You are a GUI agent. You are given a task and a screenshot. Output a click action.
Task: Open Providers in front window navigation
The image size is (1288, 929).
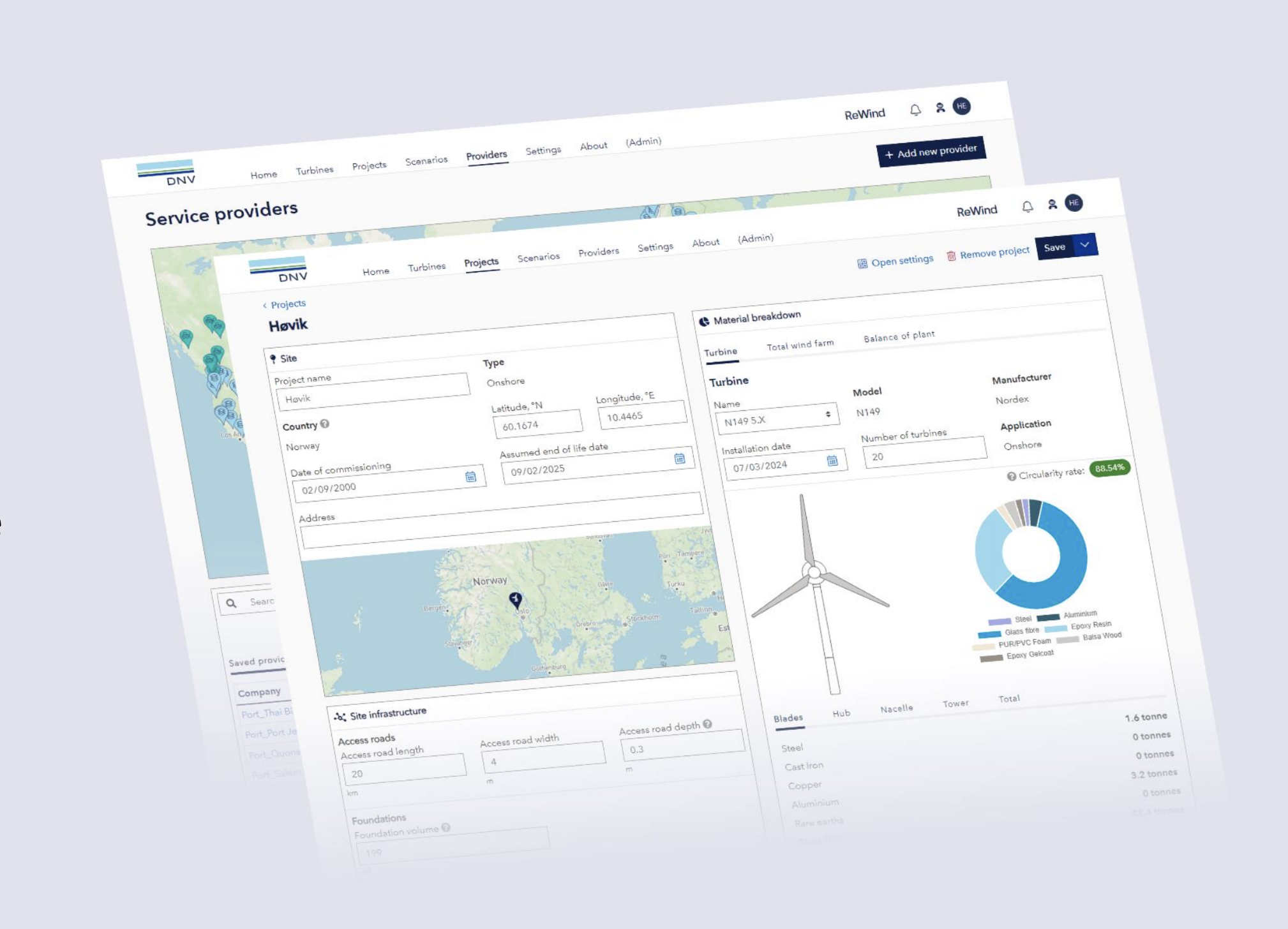(599, 252)
